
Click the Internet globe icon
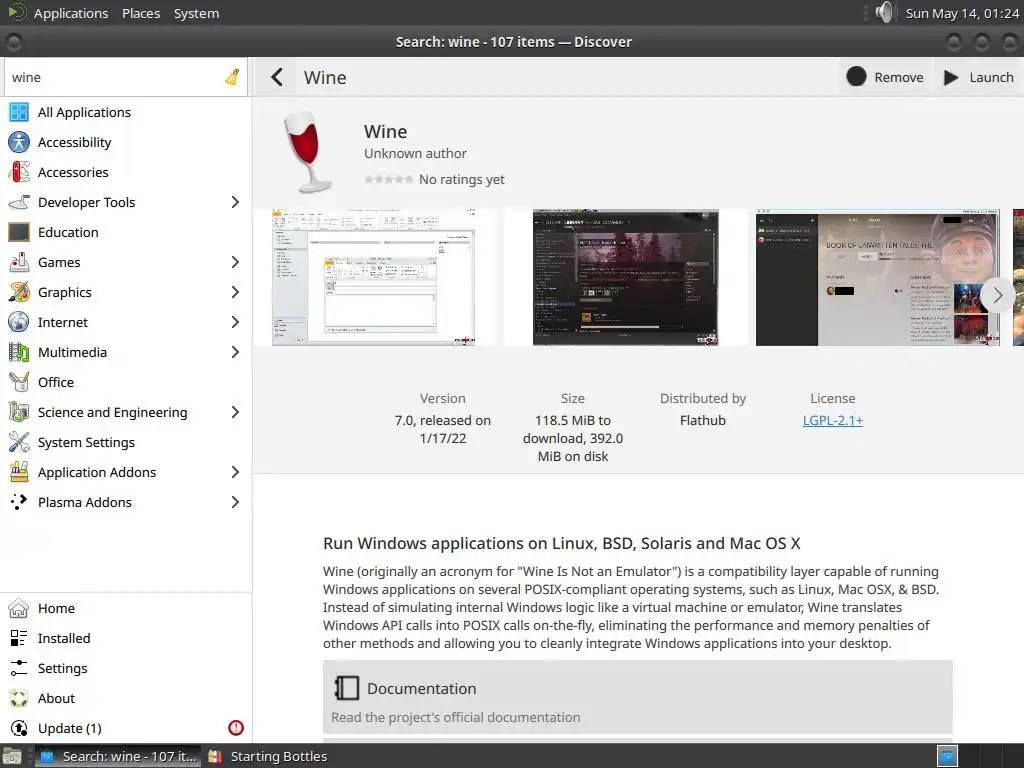click(19, 323)
